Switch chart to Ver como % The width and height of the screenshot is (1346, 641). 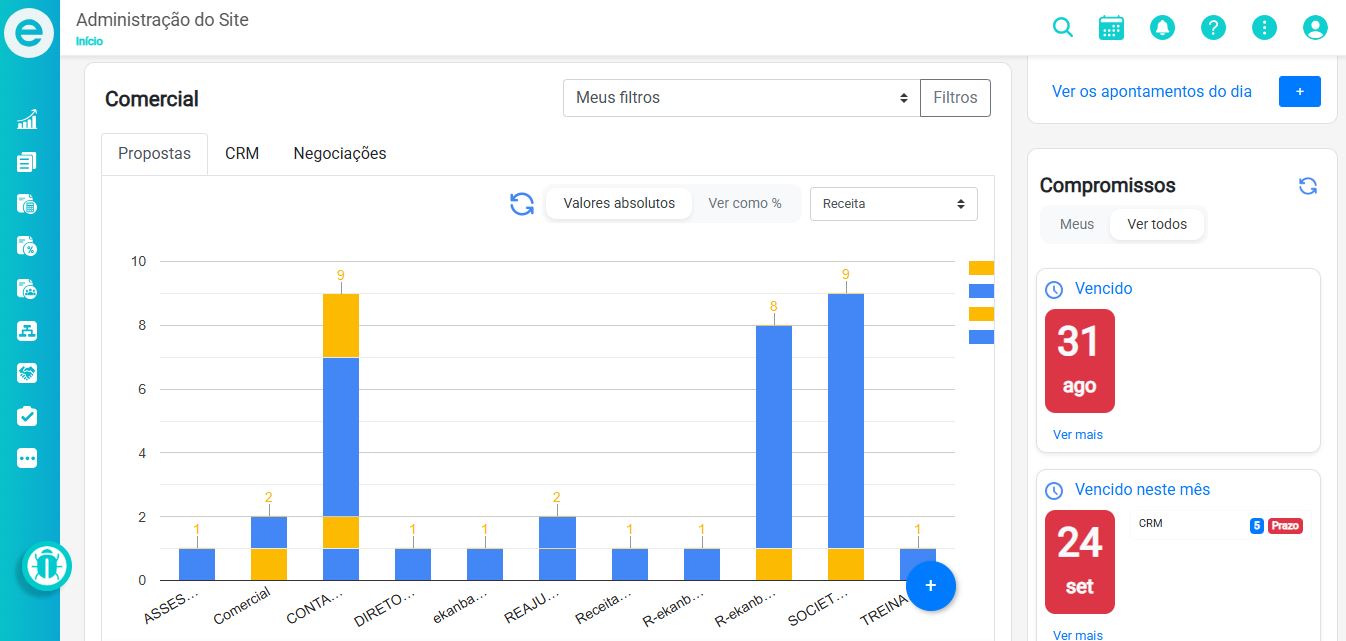coord(745,203)
